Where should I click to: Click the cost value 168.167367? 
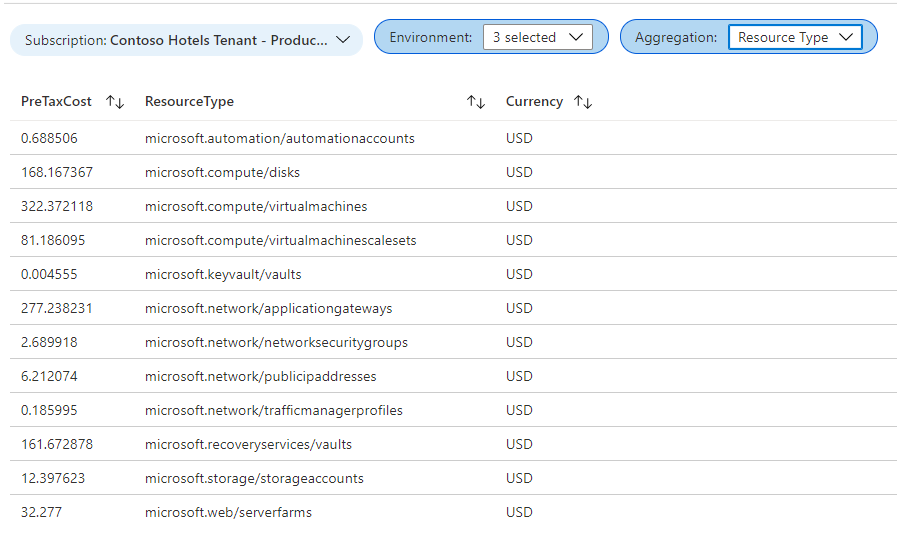point(57,172)
